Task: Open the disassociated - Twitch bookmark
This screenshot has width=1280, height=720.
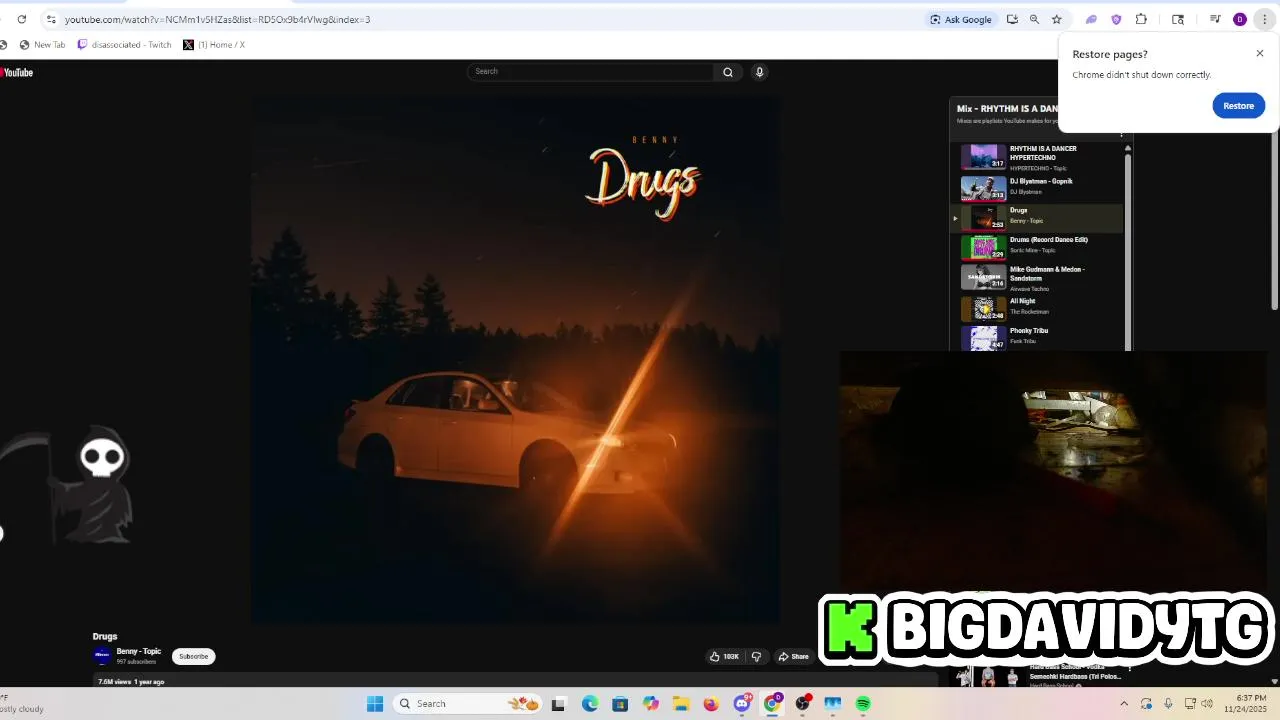Action: click(x=125, y=45)
